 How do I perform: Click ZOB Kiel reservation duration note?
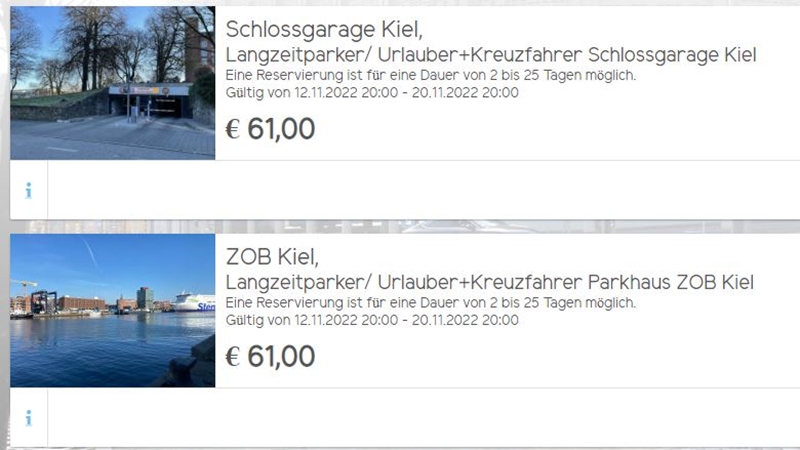coord(431,303)
